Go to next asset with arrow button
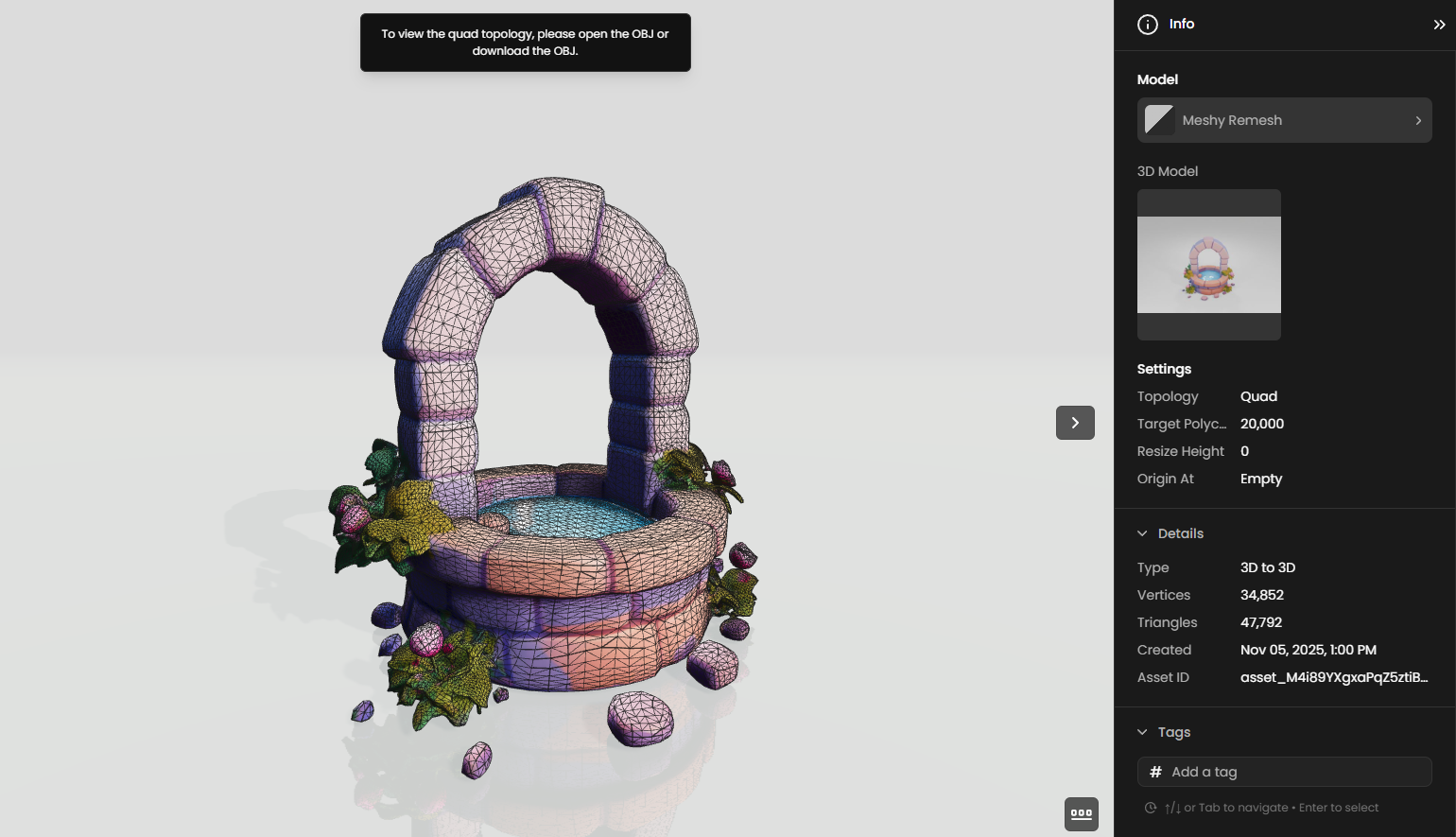Viewport: 1456px width, 837px height. pos(1075,423)
